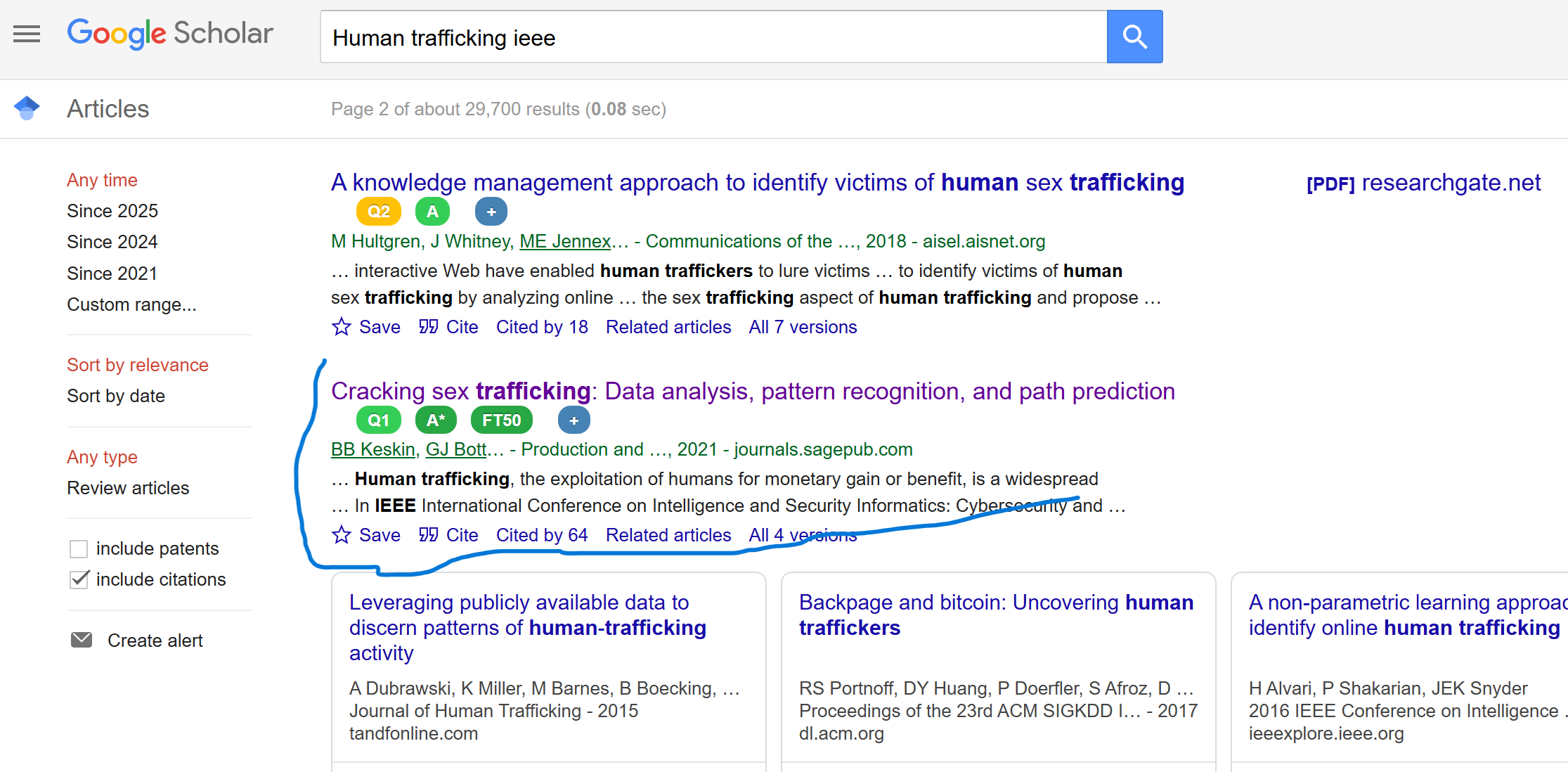Viewport: 1568px width, 772px height.
Task: Expand the plus badge on first result
Action: [491, 212]
